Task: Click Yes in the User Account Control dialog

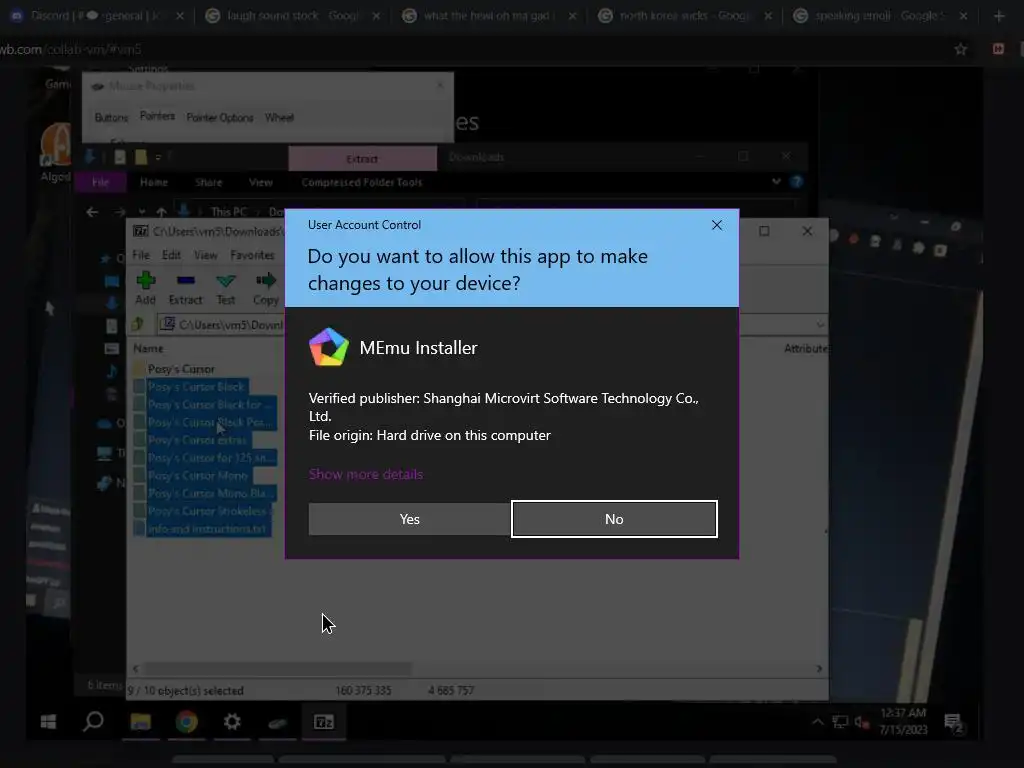Action: [x=409, y=519]
